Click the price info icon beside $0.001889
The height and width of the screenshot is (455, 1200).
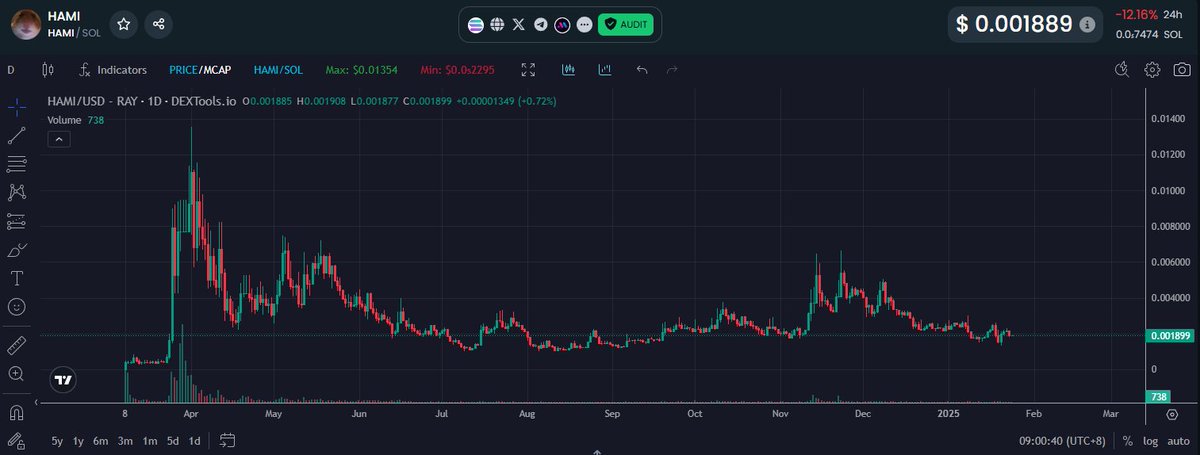[1087, 24]
